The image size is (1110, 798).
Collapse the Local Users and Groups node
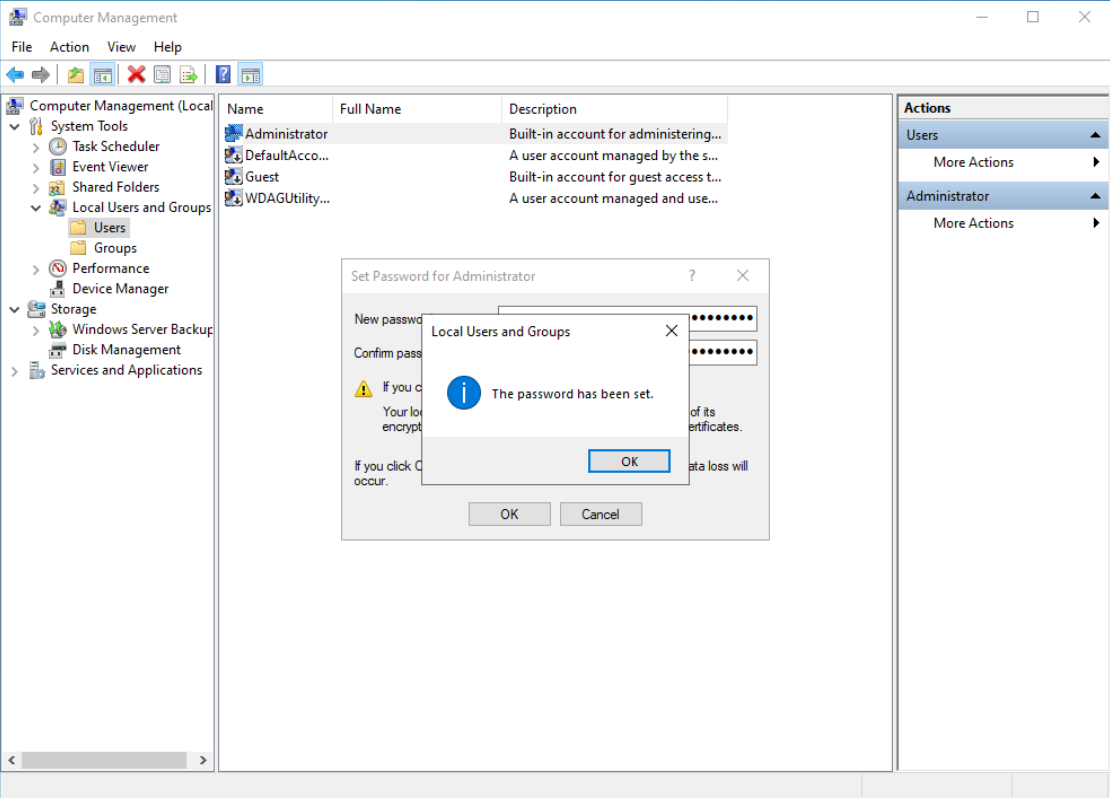click(x=36, y=208)
